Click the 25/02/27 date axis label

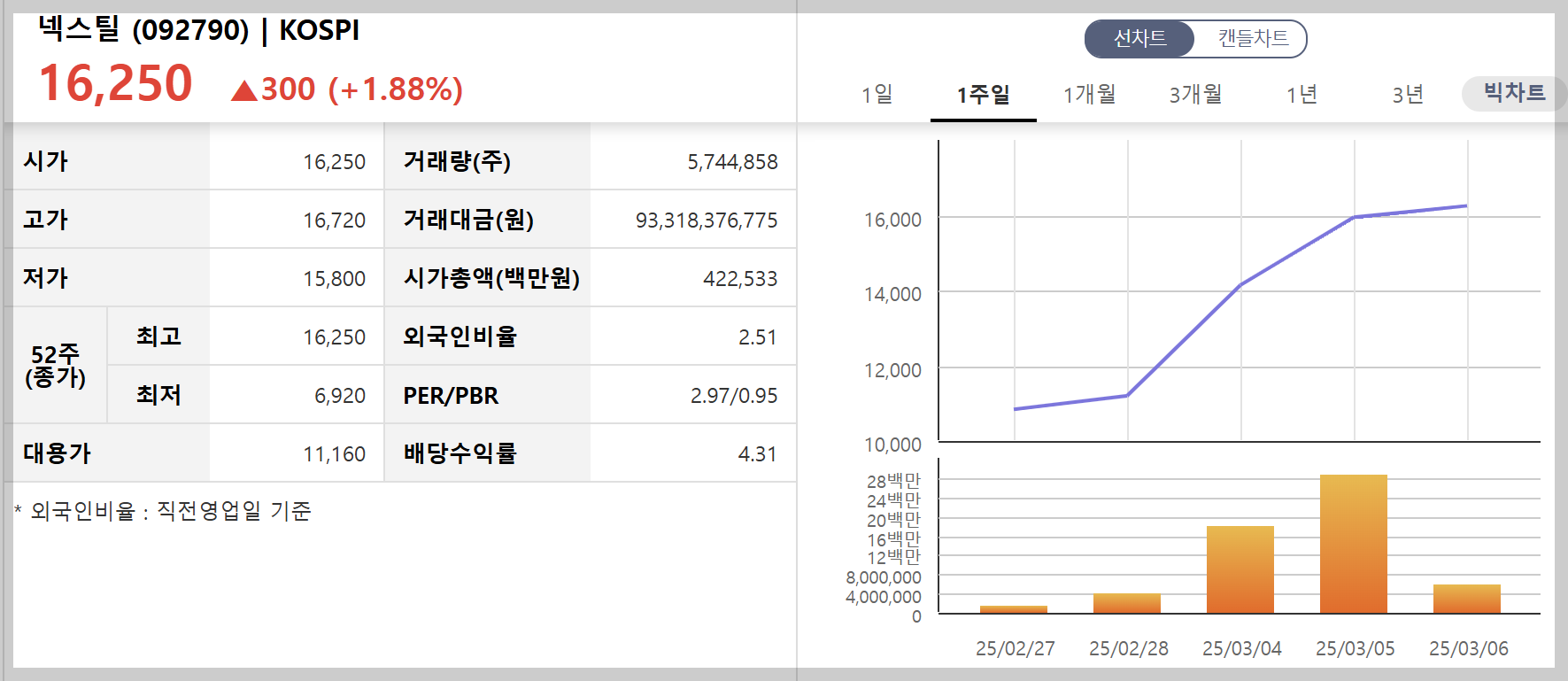pos(1015,648)
